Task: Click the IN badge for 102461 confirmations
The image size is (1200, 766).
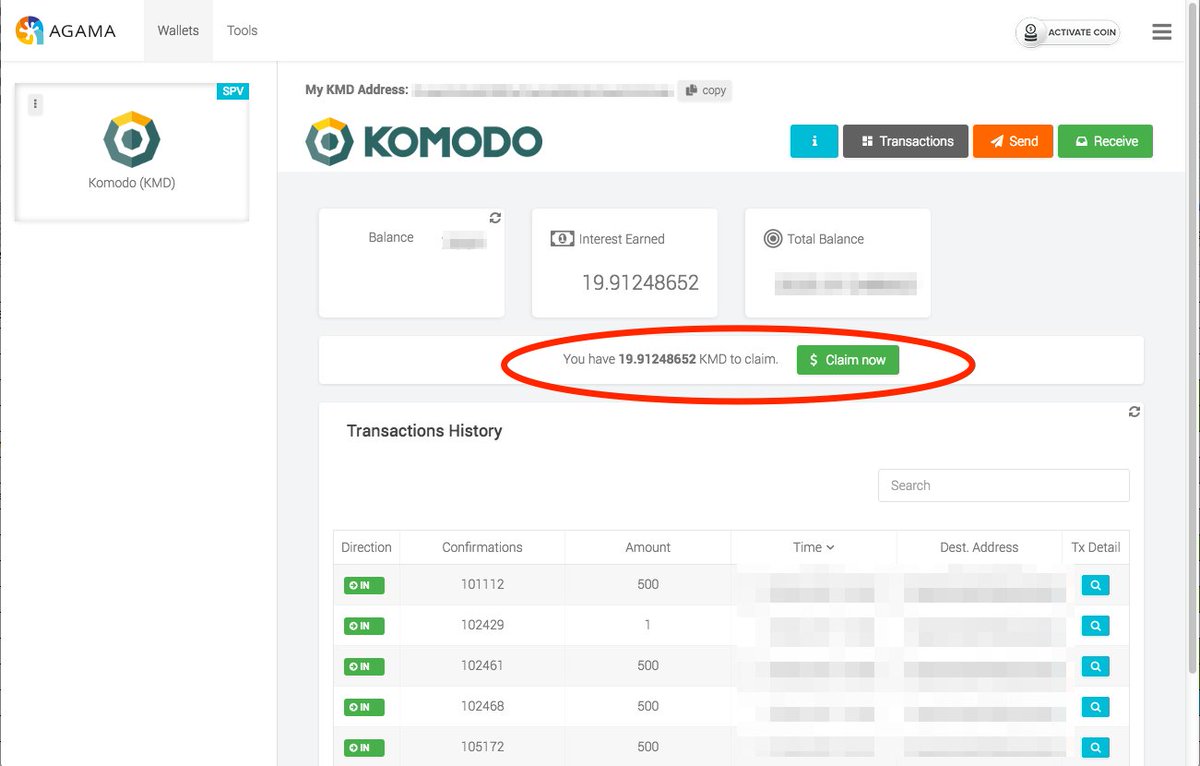Action: [x=364, y=666]
